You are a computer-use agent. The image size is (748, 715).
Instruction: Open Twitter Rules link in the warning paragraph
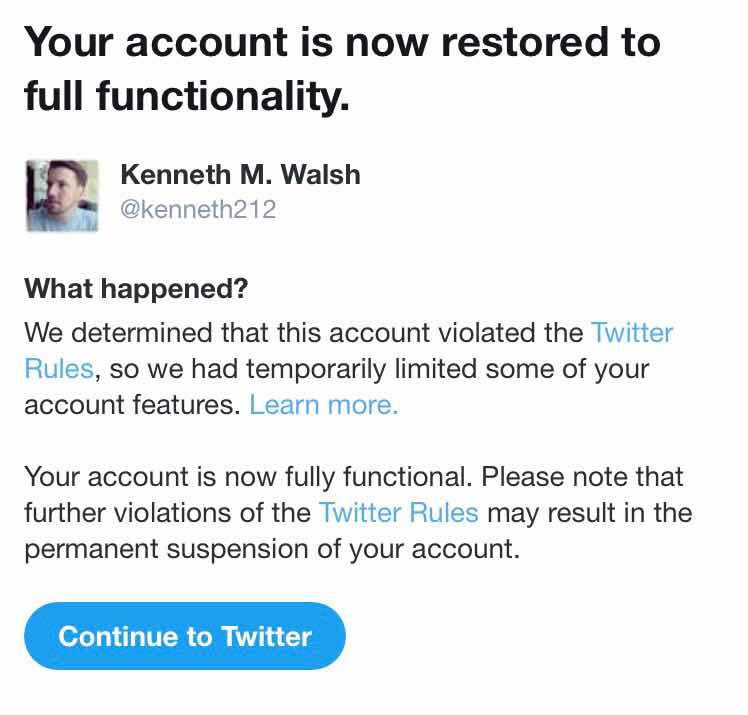pyautogui.click(x=399, y=513)
